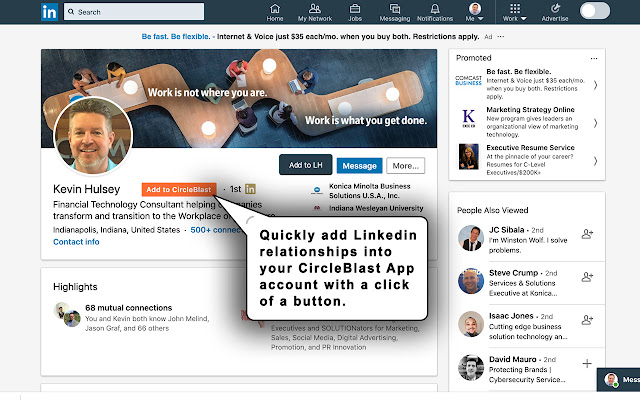Open Konica Minolta Business Solutions company link
Screen dimensions: 640x400
point(370,191)
